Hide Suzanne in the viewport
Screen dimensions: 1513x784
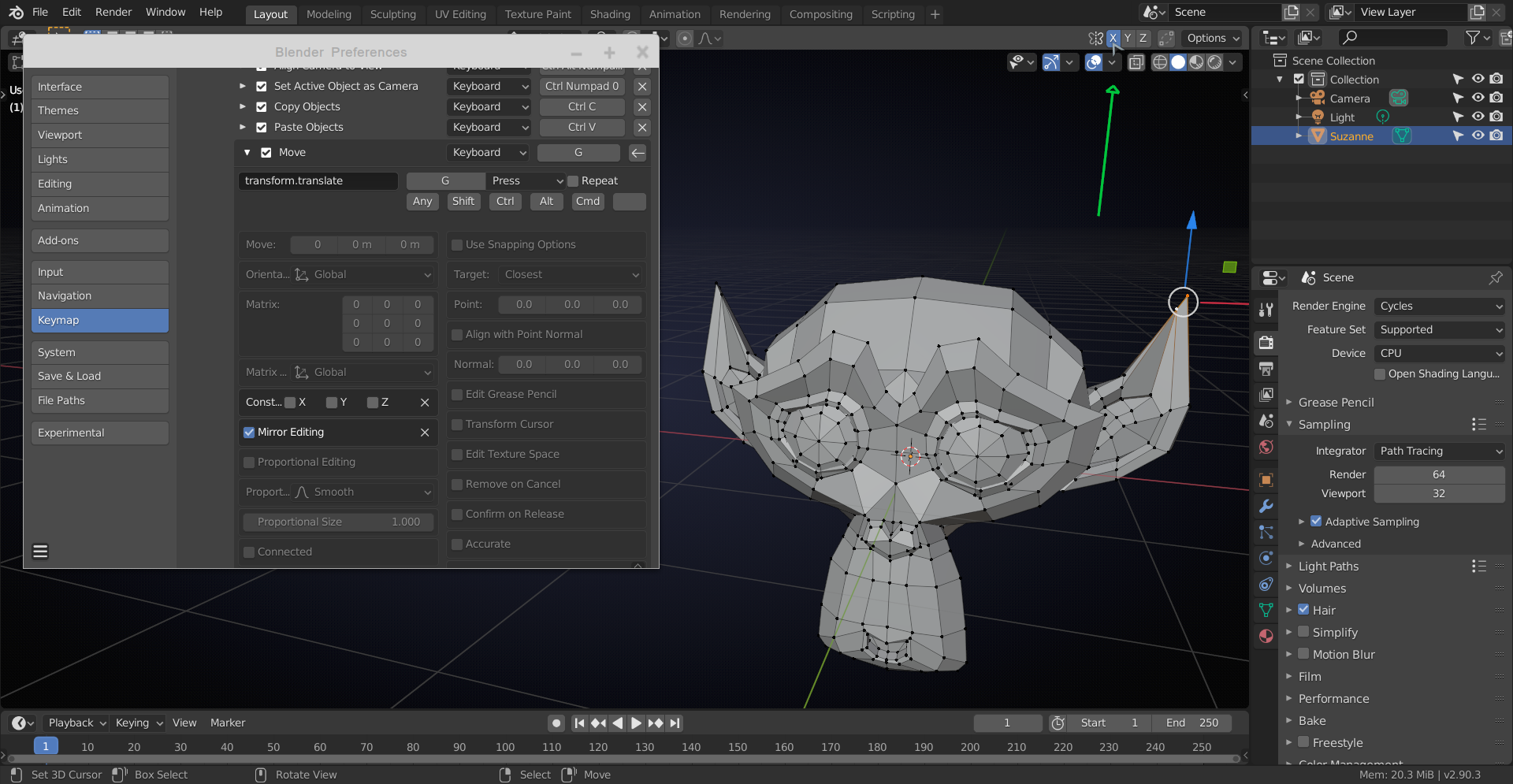pyautogui.click(x=1478, y=136)
